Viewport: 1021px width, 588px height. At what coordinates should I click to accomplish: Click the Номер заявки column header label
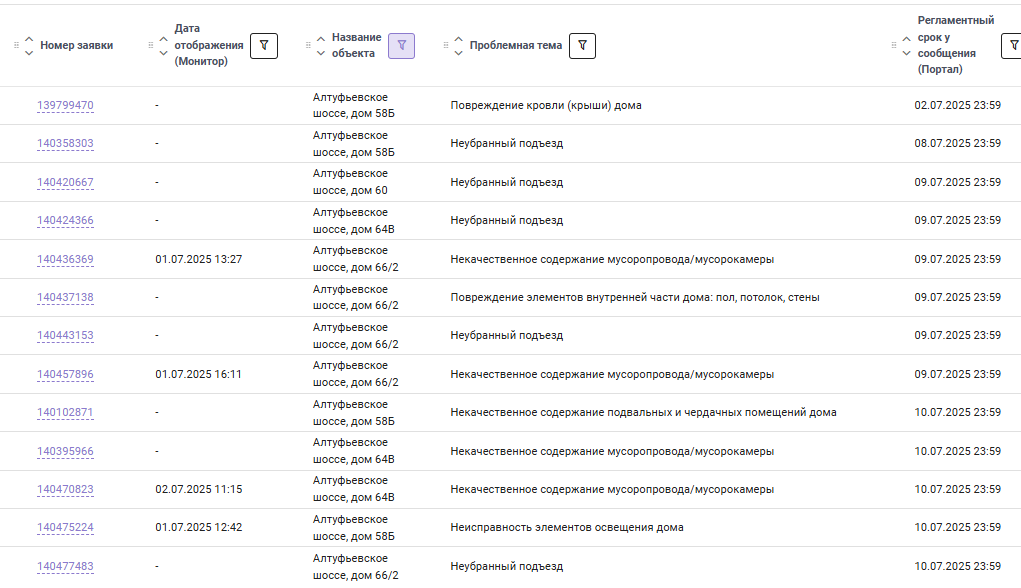click(77, 46)
